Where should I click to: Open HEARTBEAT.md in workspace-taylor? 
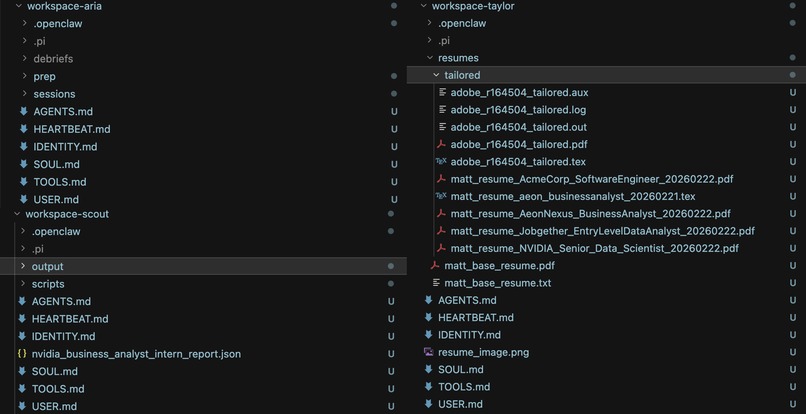[x=475, y=317]
